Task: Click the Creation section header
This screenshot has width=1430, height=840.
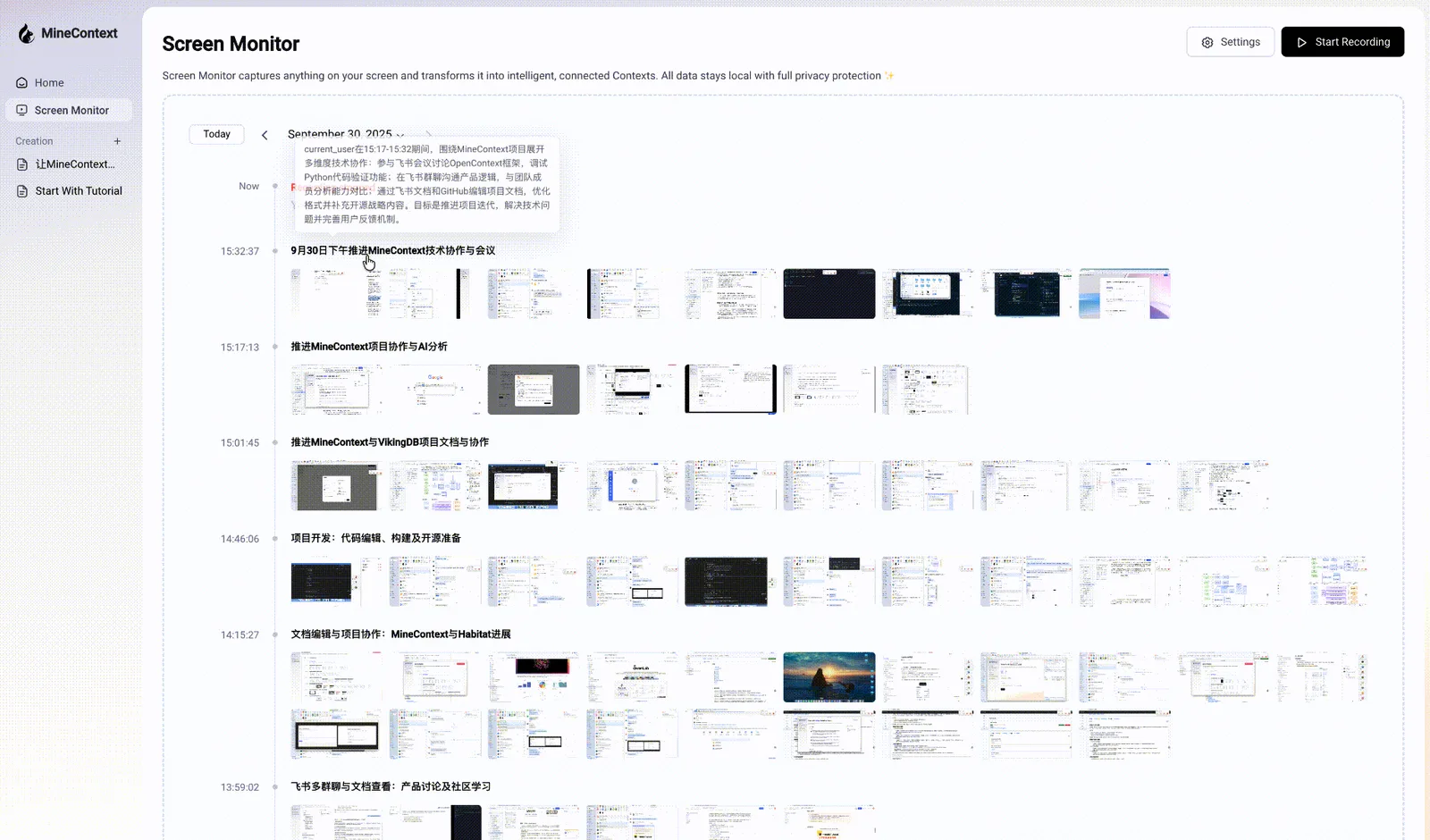Action: tap(34, 141)
